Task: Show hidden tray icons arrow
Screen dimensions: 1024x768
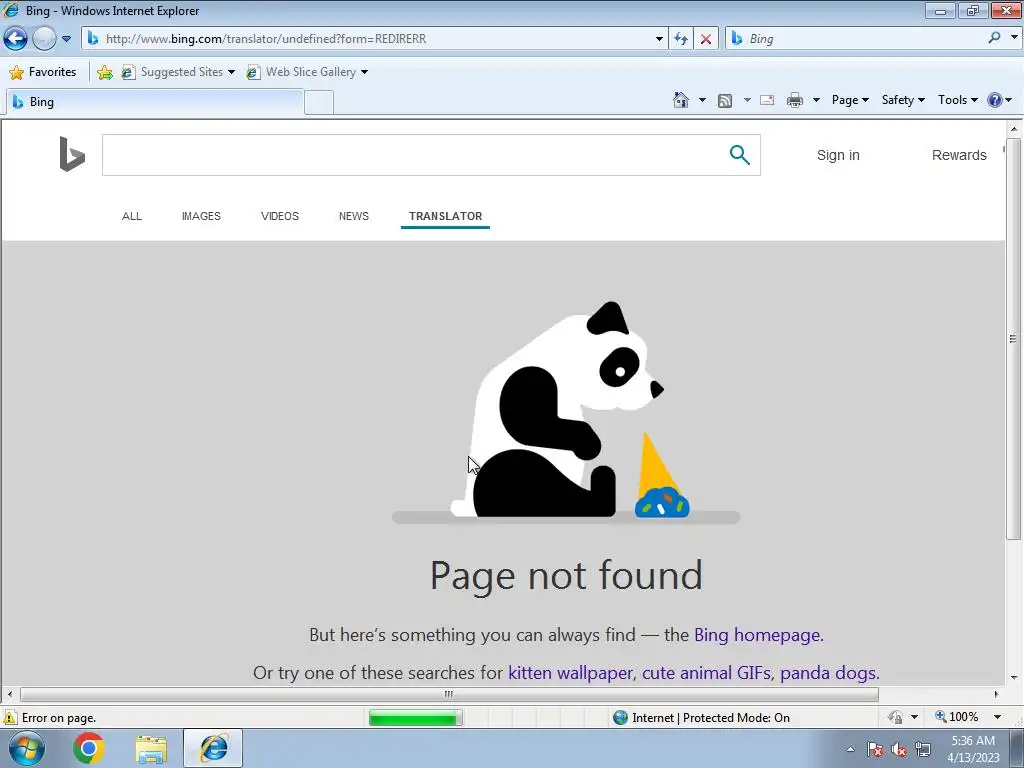Action: (x=850, y=749)
